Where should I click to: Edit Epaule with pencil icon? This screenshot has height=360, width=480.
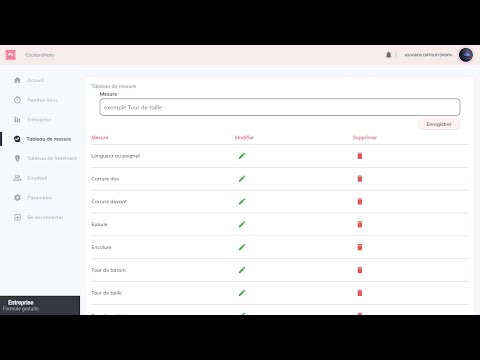[x=242, y=224]
